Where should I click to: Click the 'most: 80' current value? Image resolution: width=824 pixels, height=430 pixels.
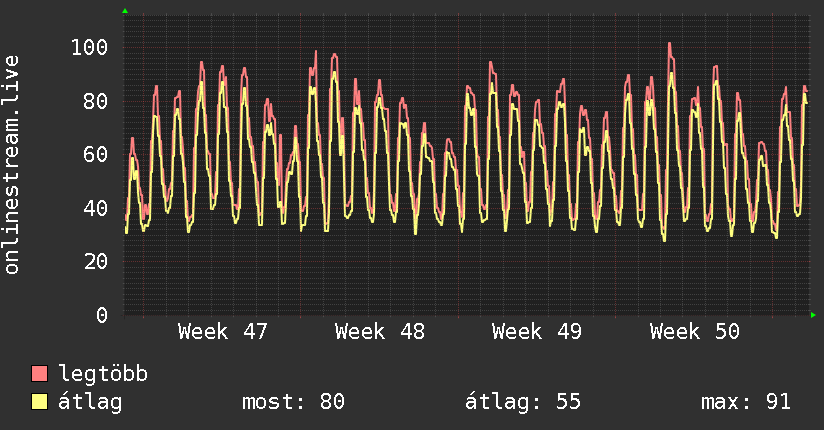point(293,402)
